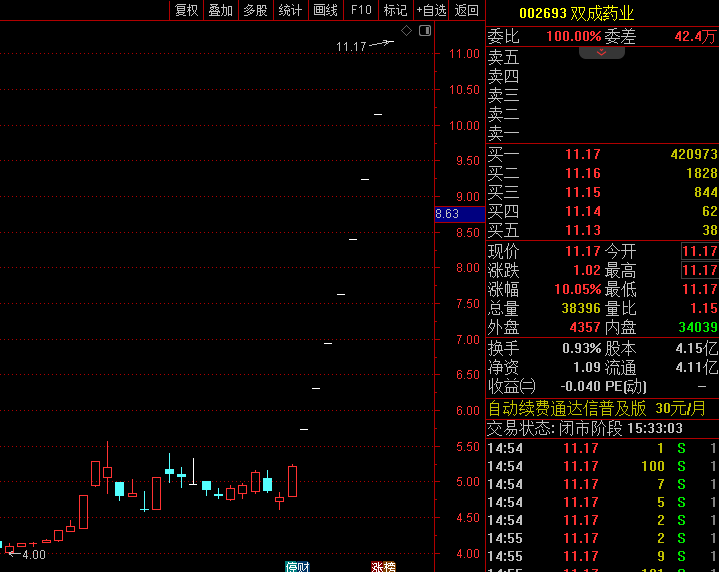This screenshot has width=719, height=572.
Task: Select the 买四 price 11.14
Action: [x=582, y=211]
